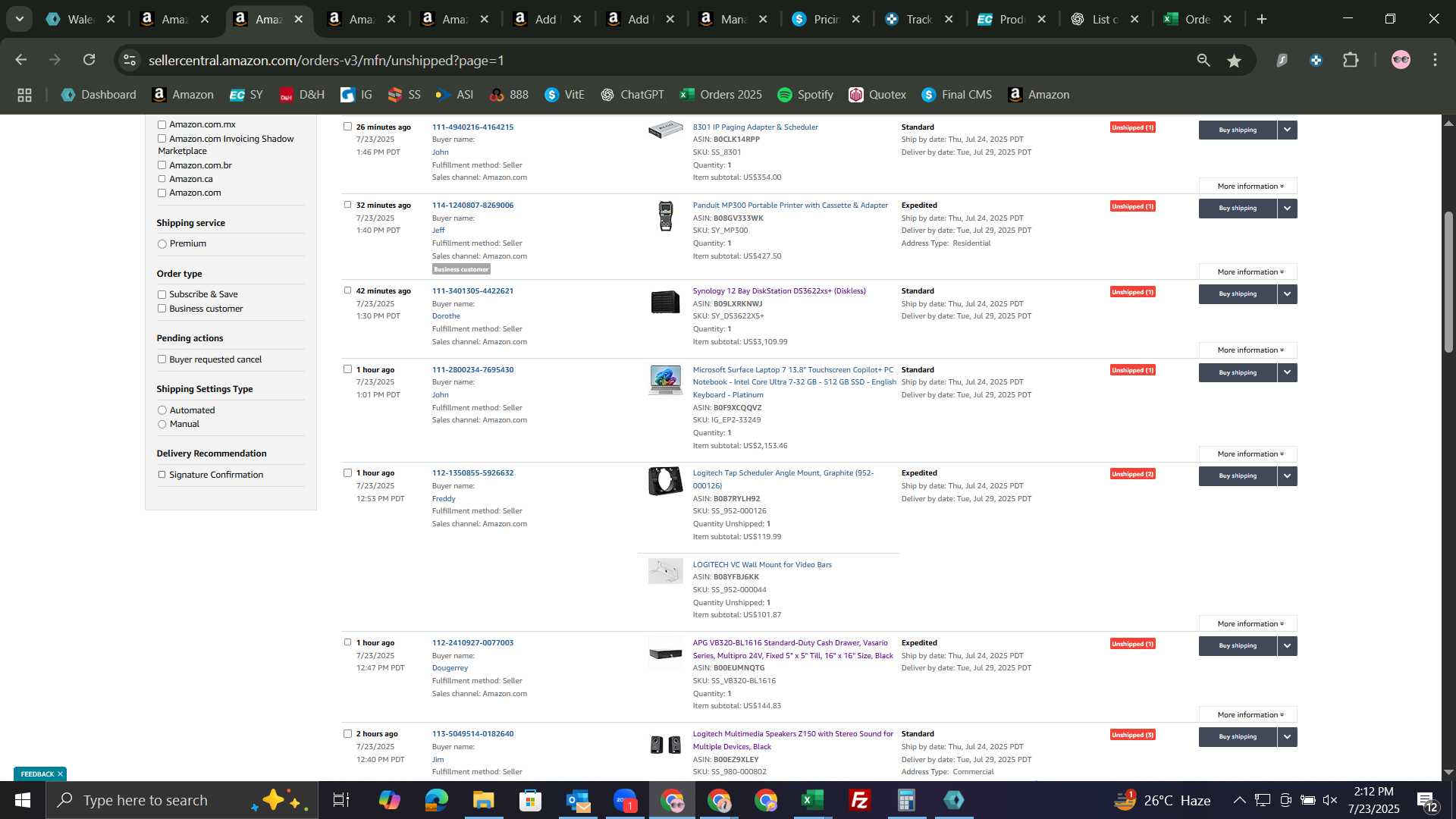Open the ASI bookmark

coord(454,95)
